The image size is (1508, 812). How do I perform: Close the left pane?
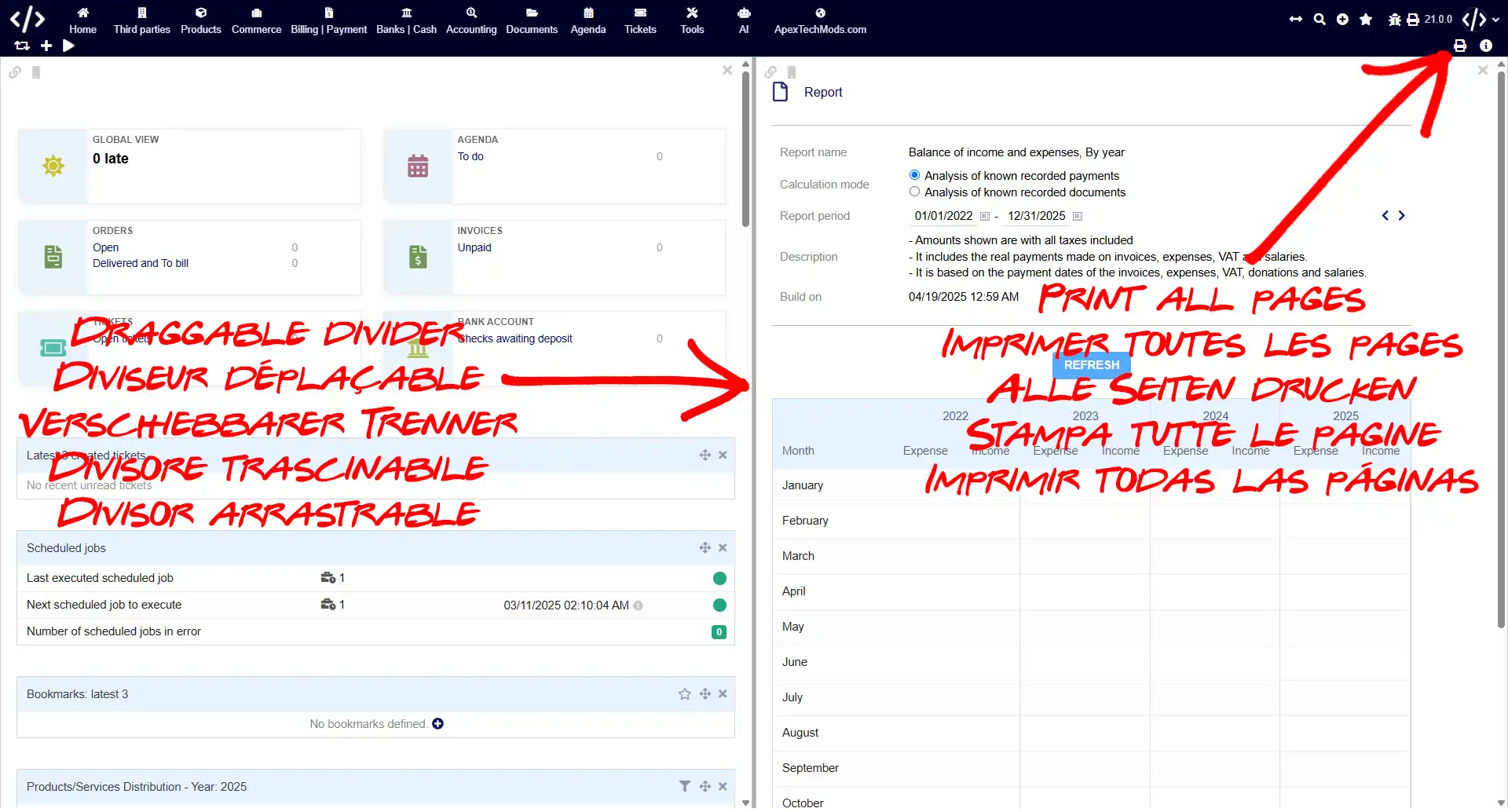click(x=727, y=70)
